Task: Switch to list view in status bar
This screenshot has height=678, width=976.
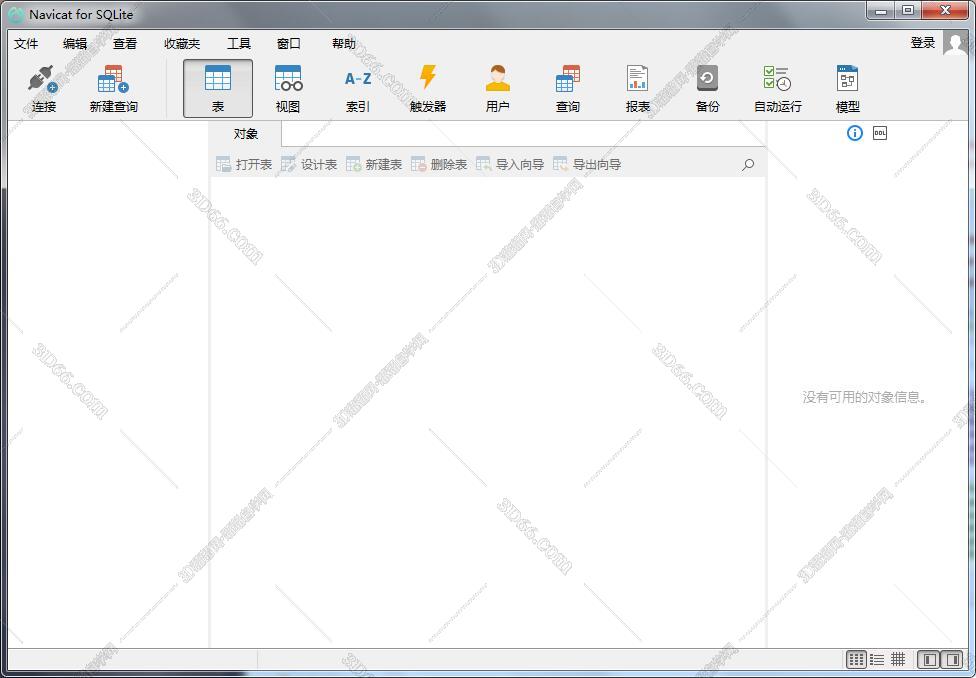Action: (877, 659)
